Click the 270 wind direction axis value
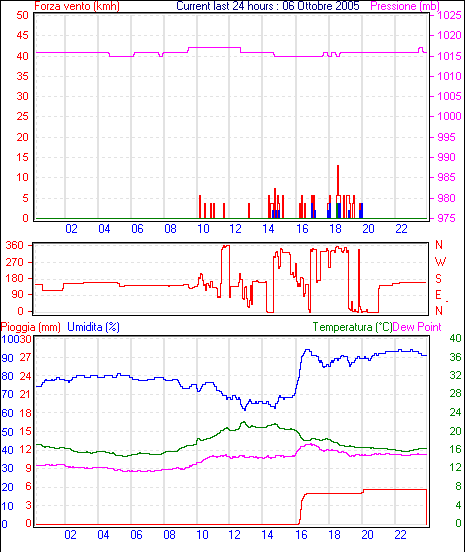Viewport: 466px width, 552px height. (x=15, y=262)
